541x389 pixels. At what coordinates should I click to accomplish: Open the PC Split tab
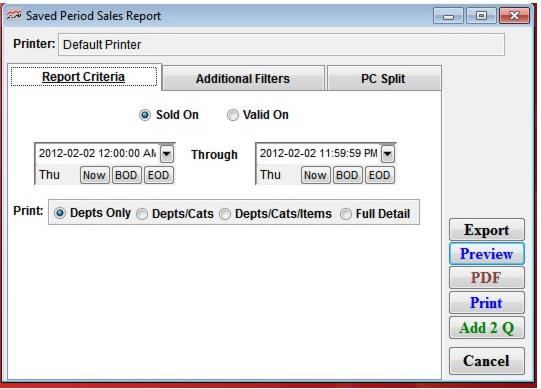(384, 78)
